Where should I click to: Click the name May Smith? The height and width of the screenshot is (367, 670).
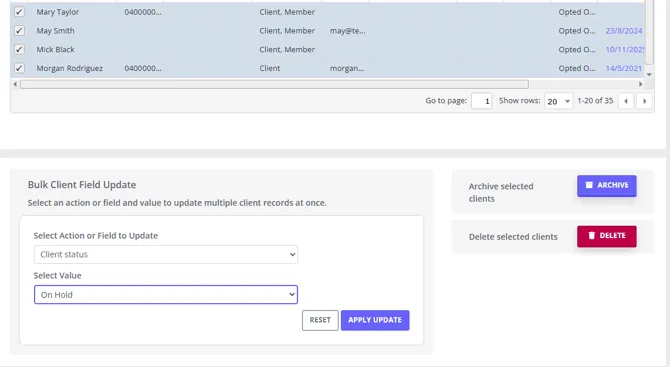point(56,31)
